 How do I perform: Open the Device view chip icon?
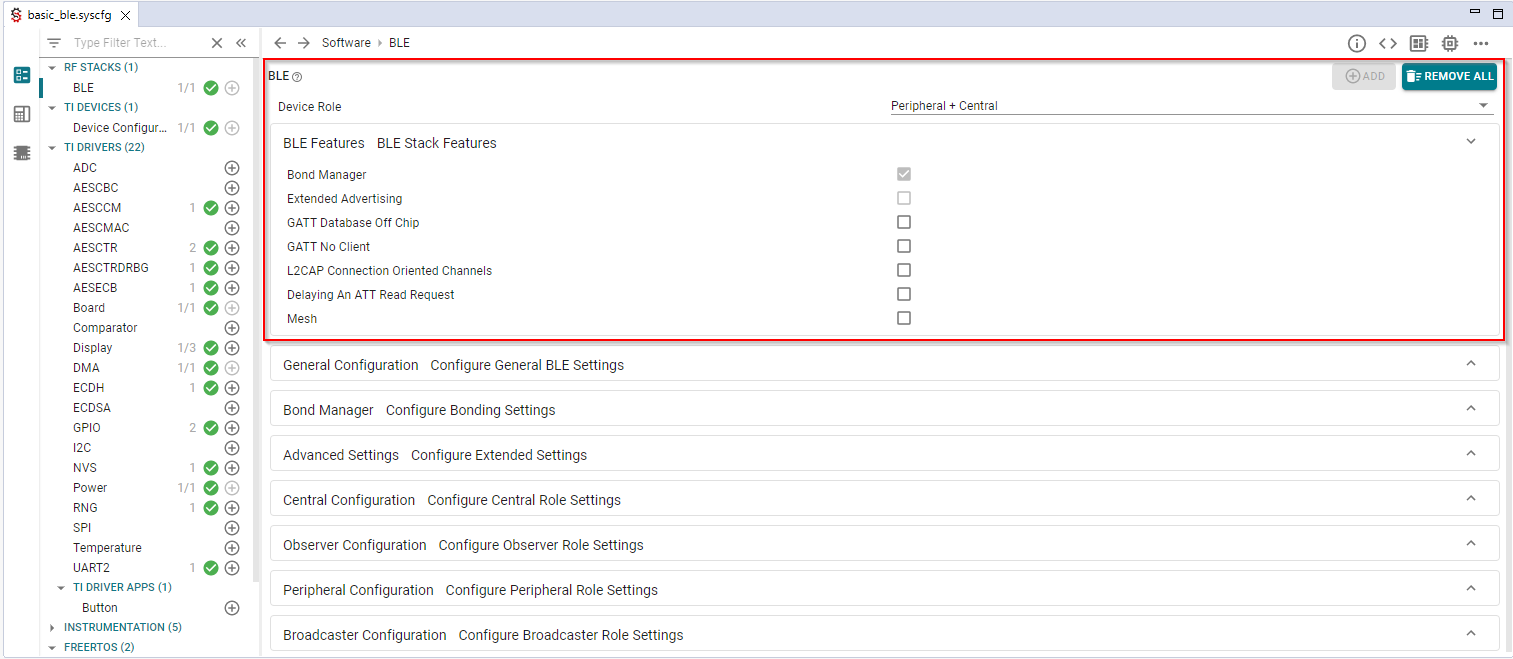pyautogui.click(x=21, y=152)
